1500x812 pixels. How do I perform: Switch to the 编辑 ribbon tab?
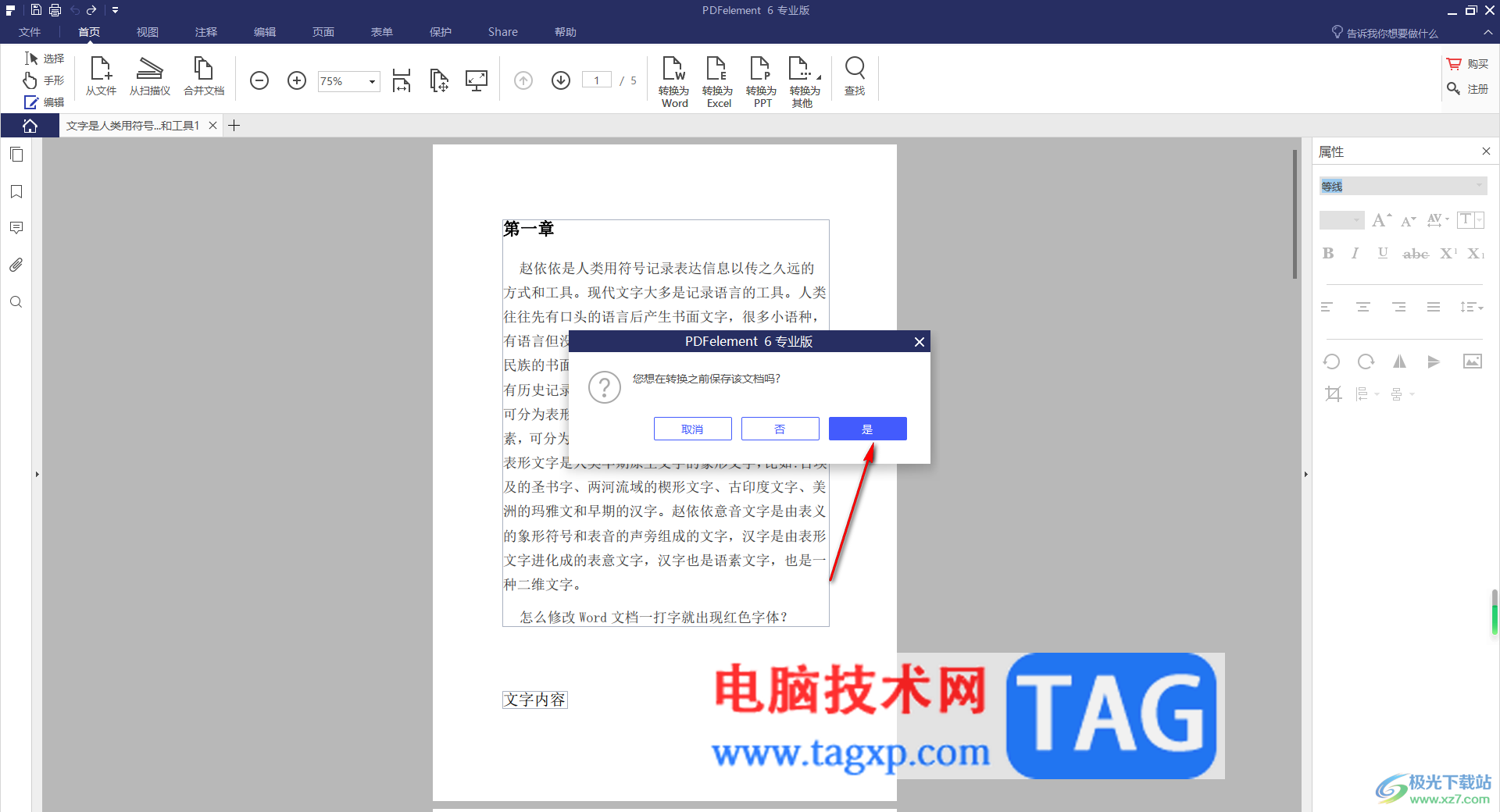pos(265,32)
